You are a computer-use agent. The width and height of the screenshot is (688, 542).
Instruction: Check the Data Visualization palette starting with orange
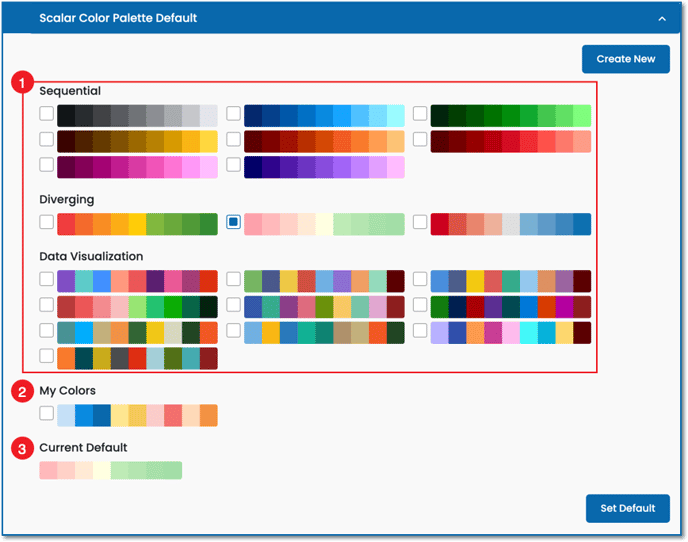(x=47, y=356)
